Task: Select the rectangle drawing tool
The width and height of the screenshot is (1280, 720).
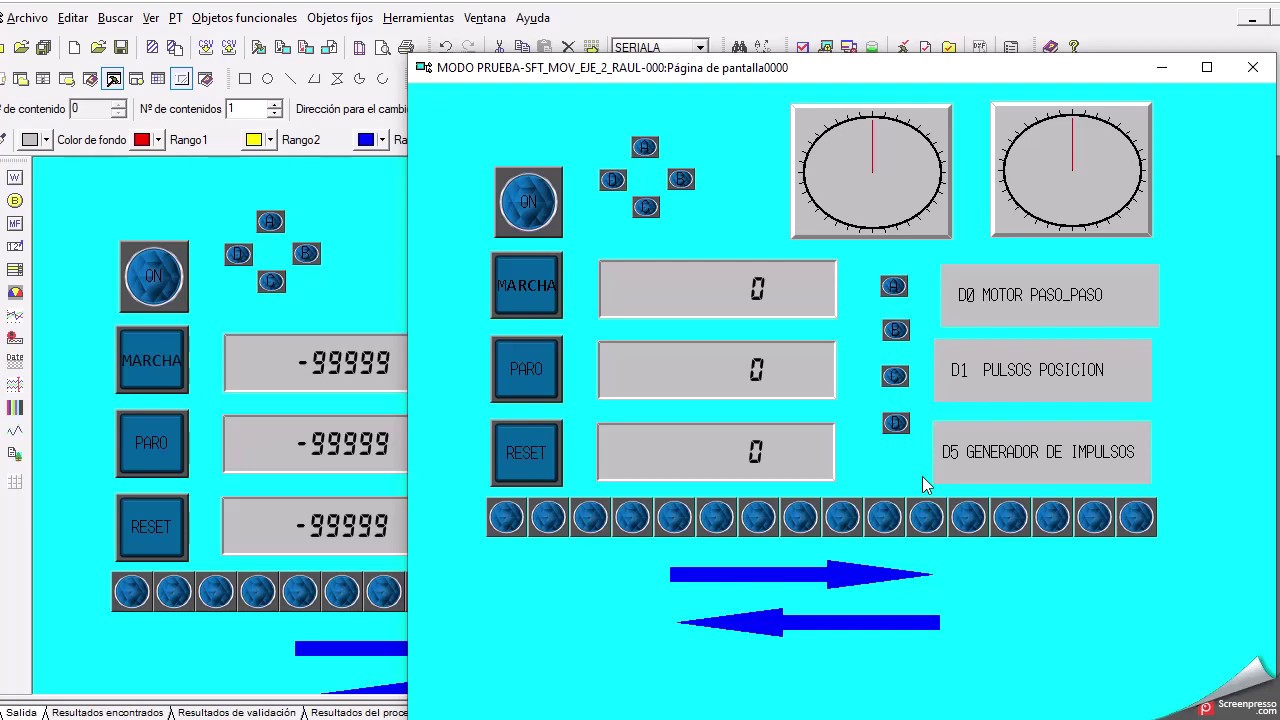Action: coord(245,79)
